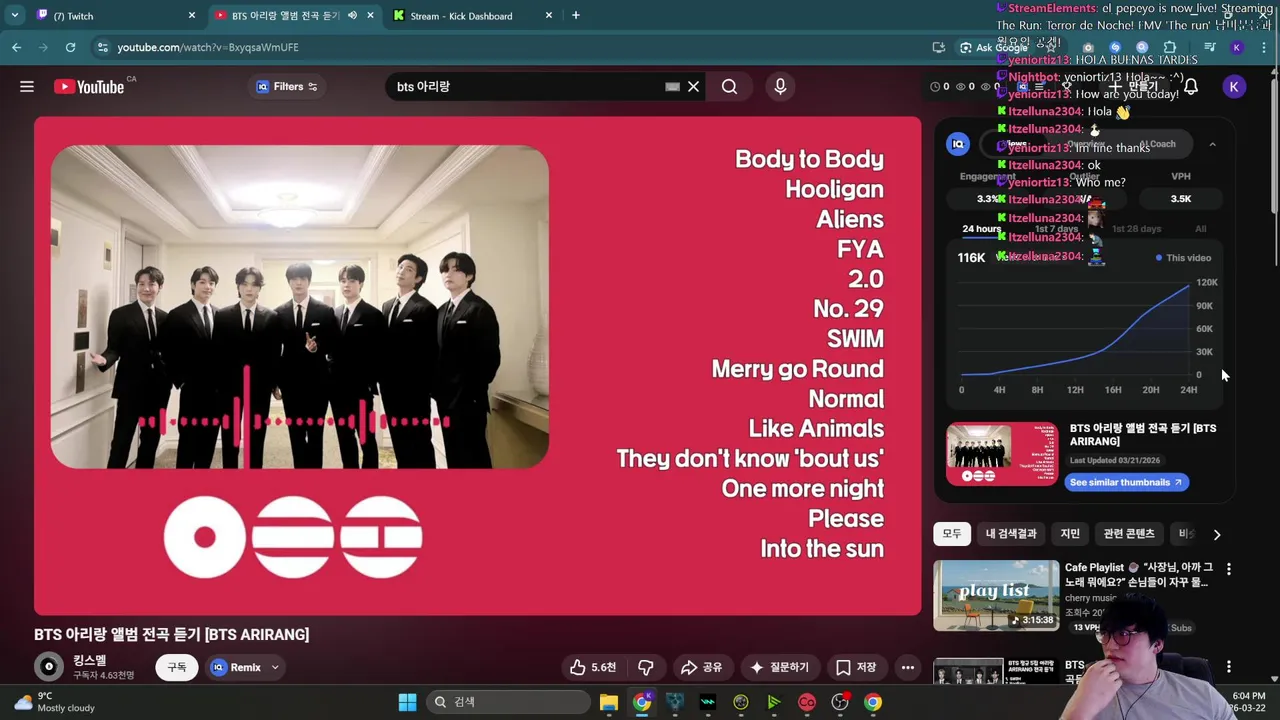Select the All timeframe tab
This screenshot has width=1280, height=720.
1201,229
